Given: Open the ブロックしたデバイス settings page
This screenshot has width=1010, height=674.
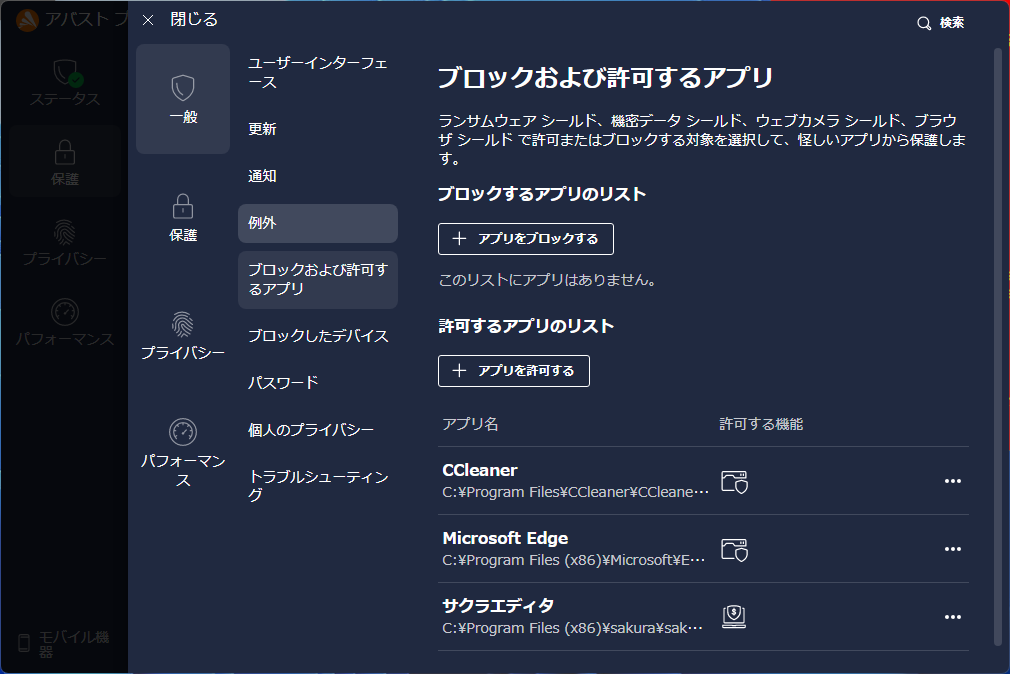Looking at the screenshot, I should coord(318,336).
